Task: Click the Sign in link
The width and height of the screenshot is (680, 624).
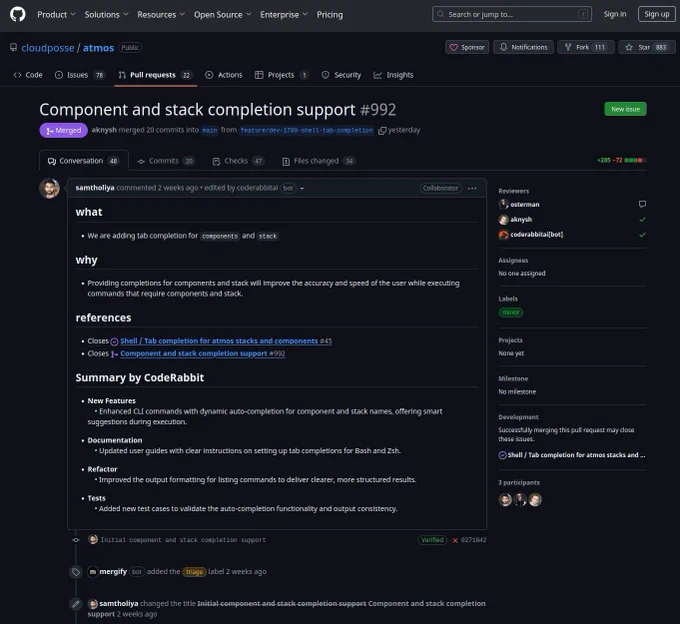Action: [x=615, y=14]
